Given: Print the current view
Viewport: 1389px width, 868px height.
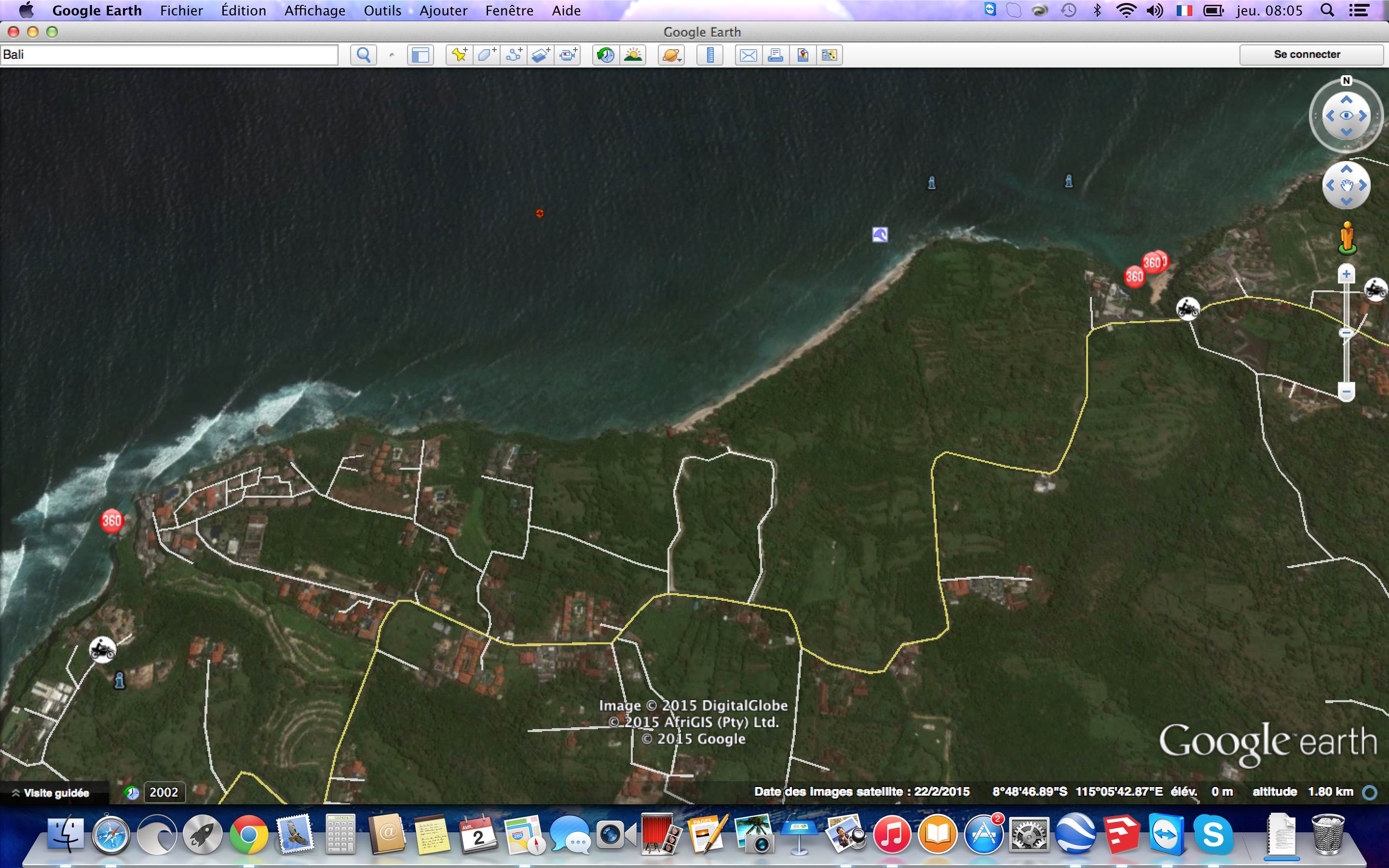Looking at the screenshot, I should [x=776, y=55].
